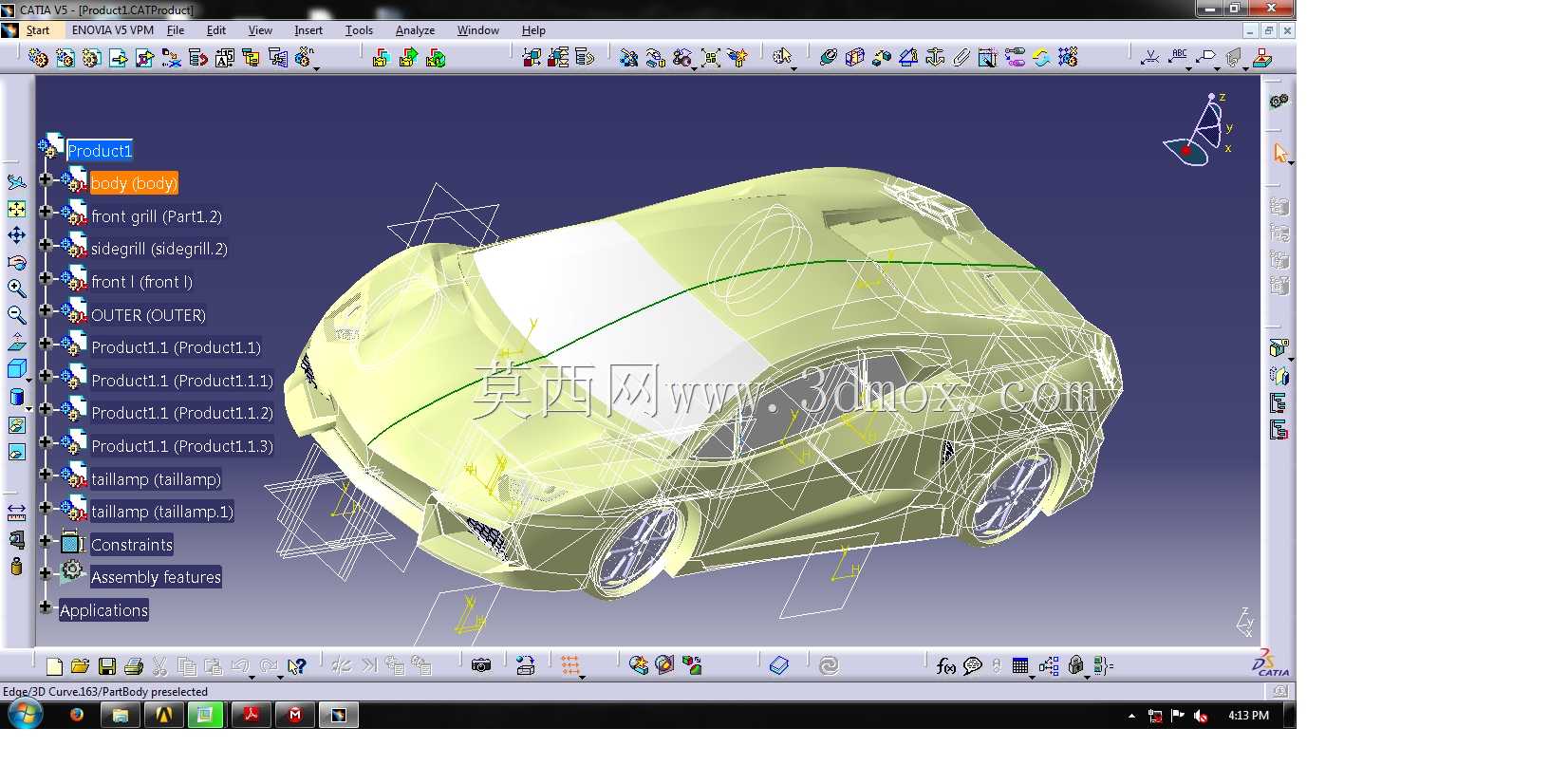
Task: Click the Fit All In icon
Action: click(16, 209)
